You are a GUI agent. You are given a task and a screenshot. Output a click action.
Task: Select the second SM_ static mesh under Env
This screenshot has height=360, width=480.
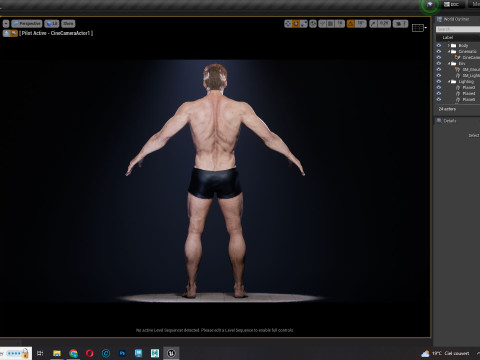pos(471,75)
